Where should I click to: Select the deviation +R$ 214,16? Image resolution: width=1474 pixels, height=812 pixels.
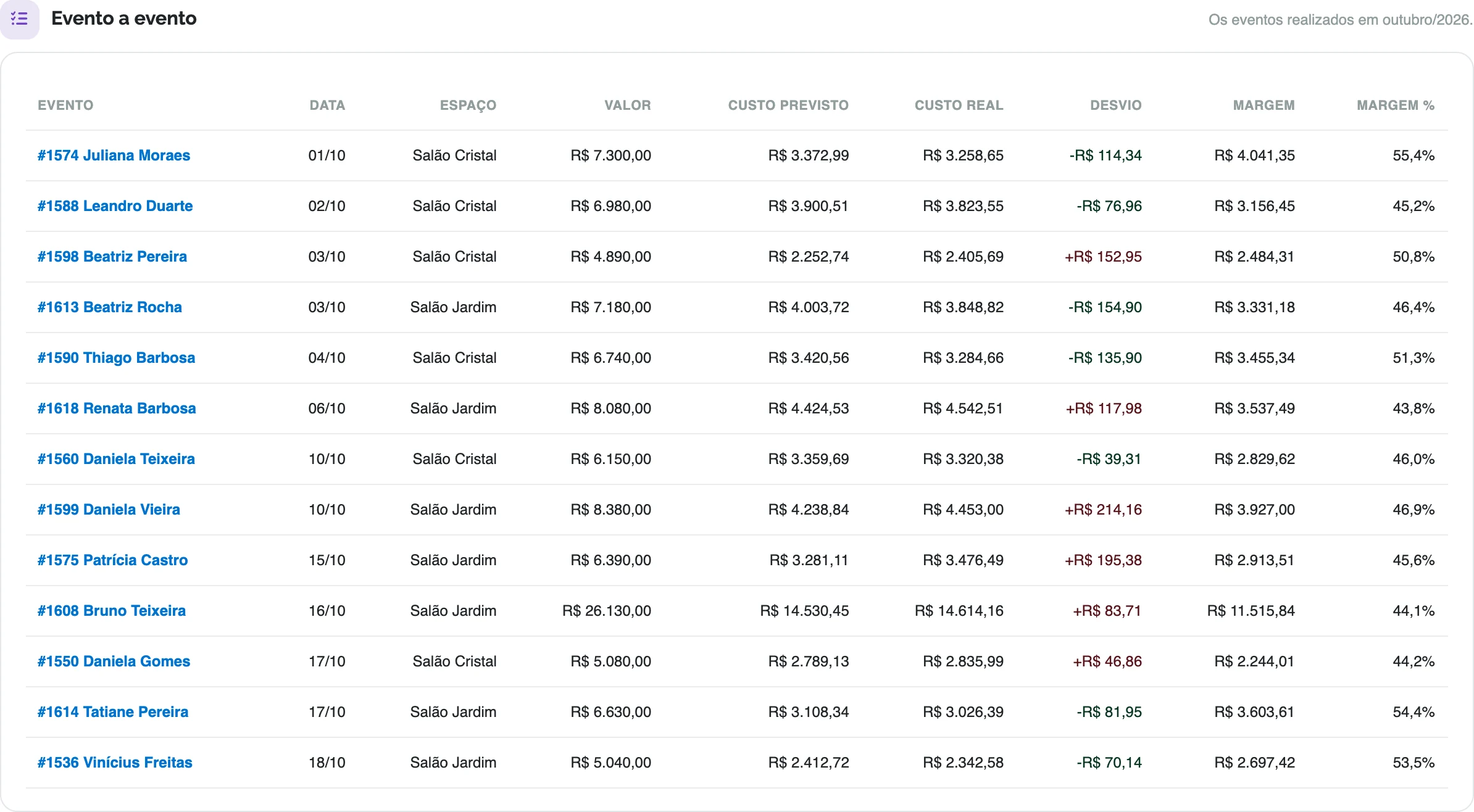1103,510
